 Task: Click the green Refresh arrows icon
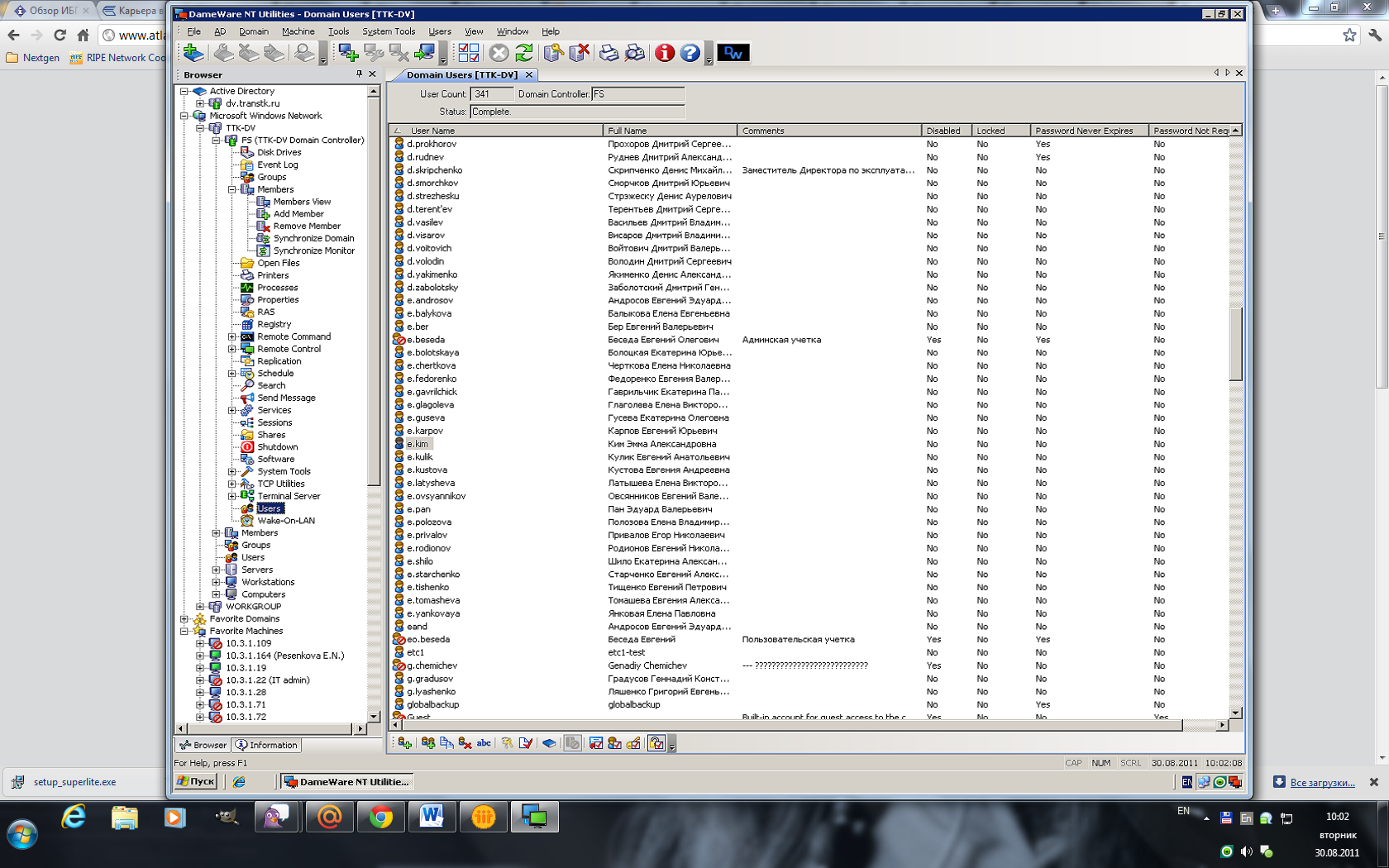click(524, 53)
